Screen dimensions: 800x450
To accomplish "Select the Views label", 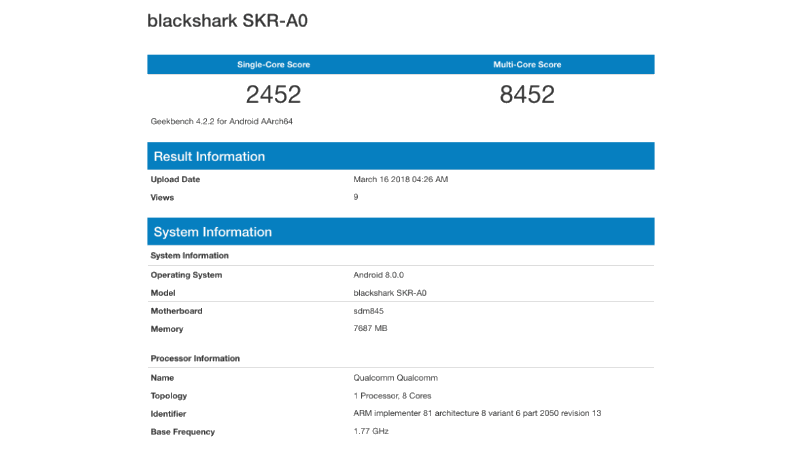I will pos(162,197).
